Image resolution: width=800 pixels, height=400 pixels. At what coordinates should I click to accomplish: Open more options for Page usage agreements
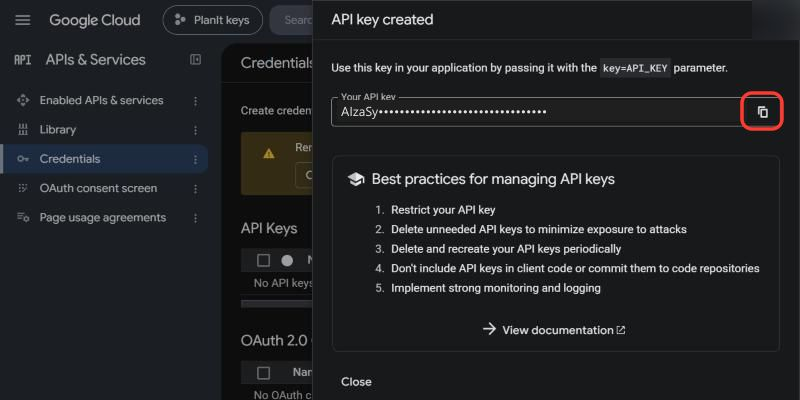point(195,218)
